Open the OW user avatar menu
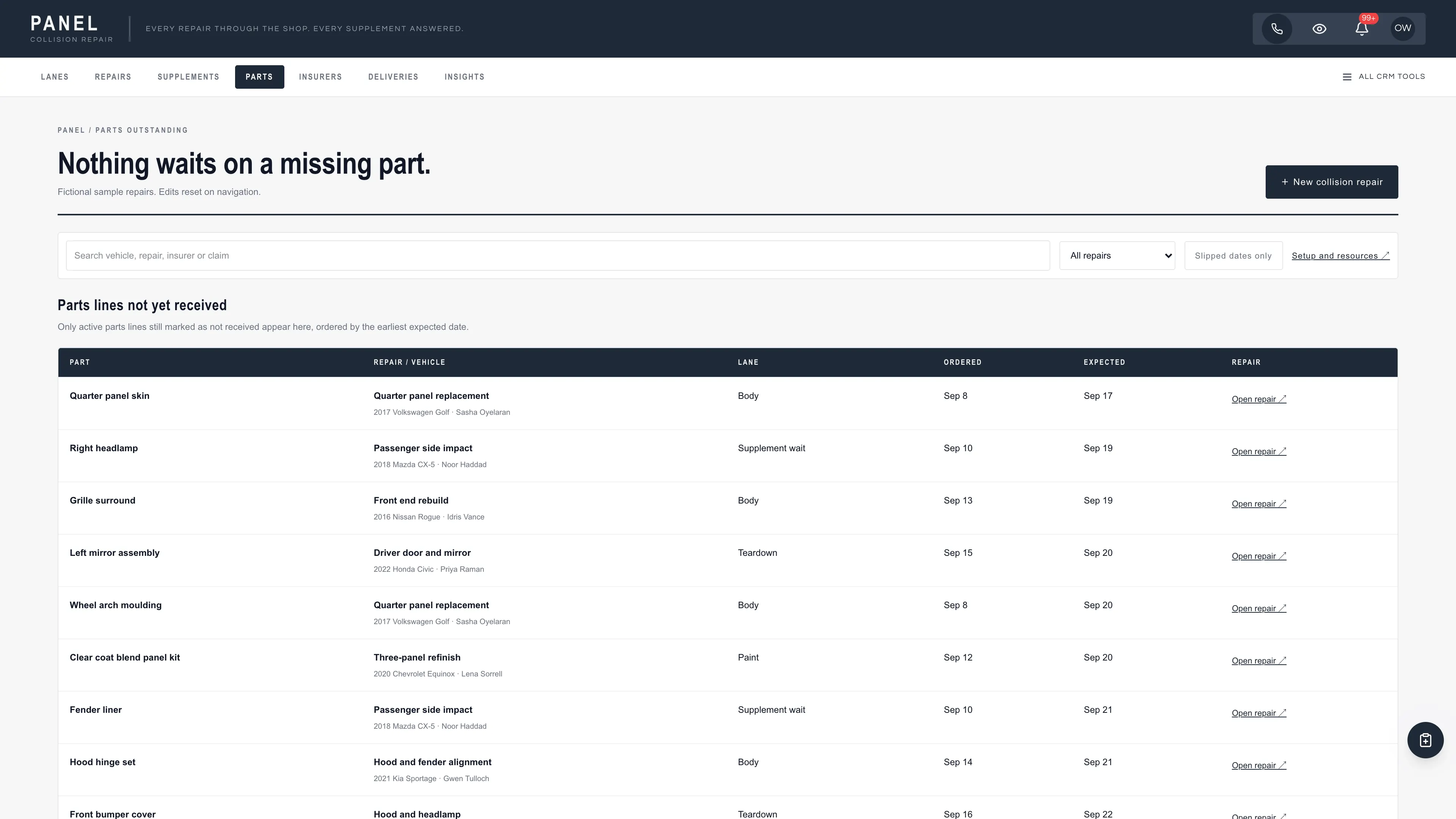 (x=1403, y=28)
